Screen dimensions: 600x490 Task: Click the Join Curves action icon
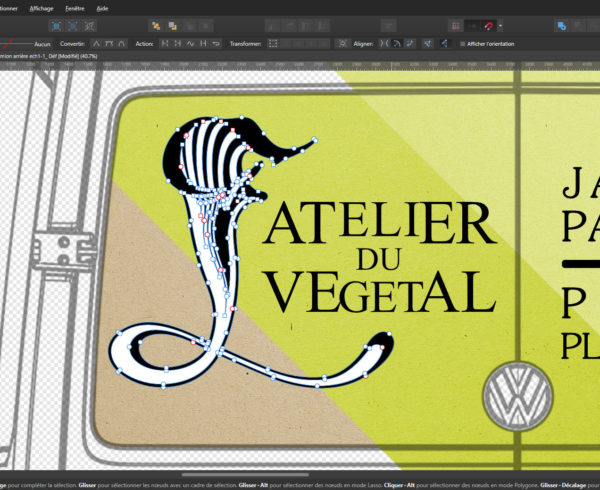(203, 44)
